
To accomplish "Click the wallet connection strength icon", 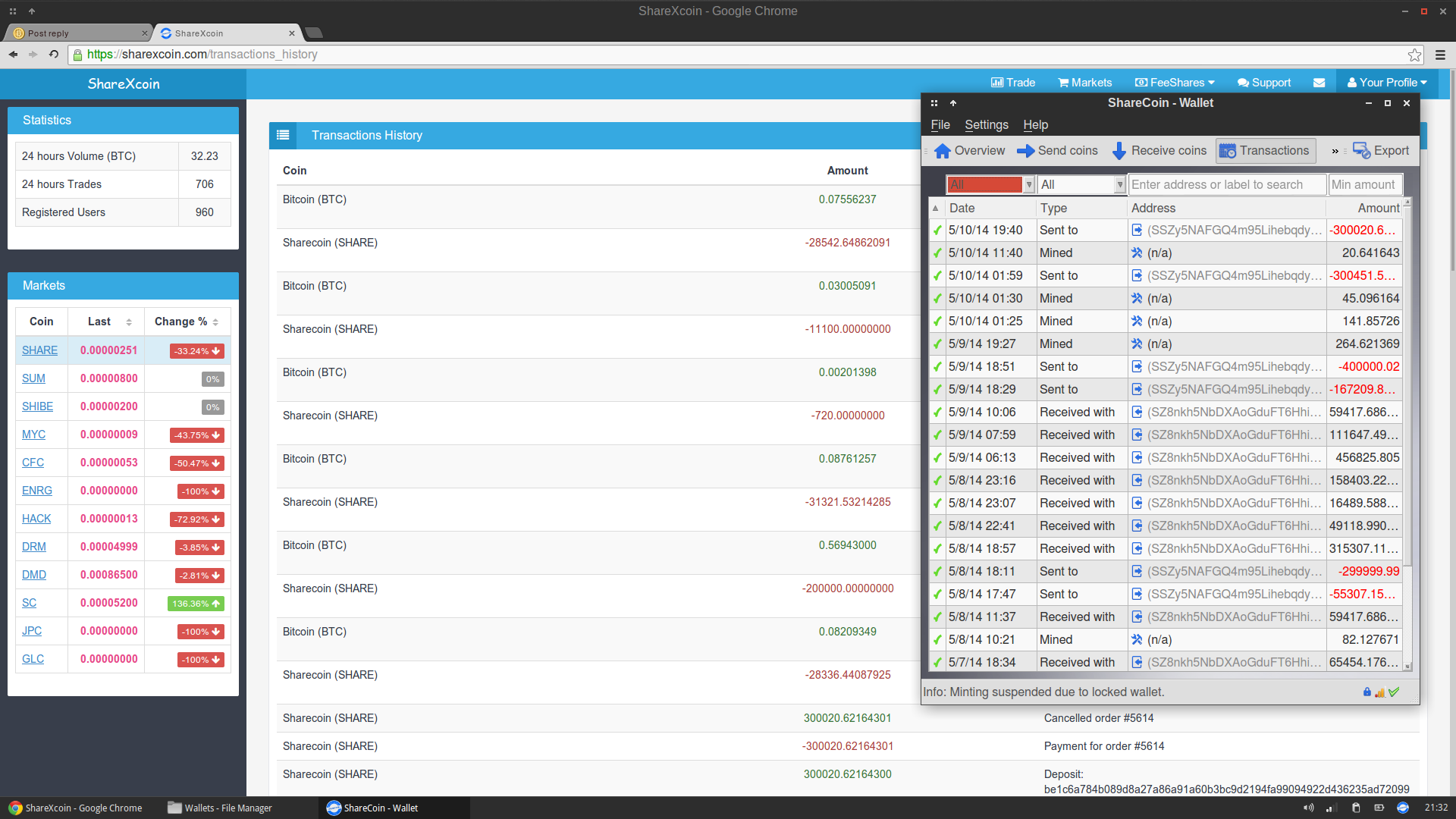I will pos(1380,692).
